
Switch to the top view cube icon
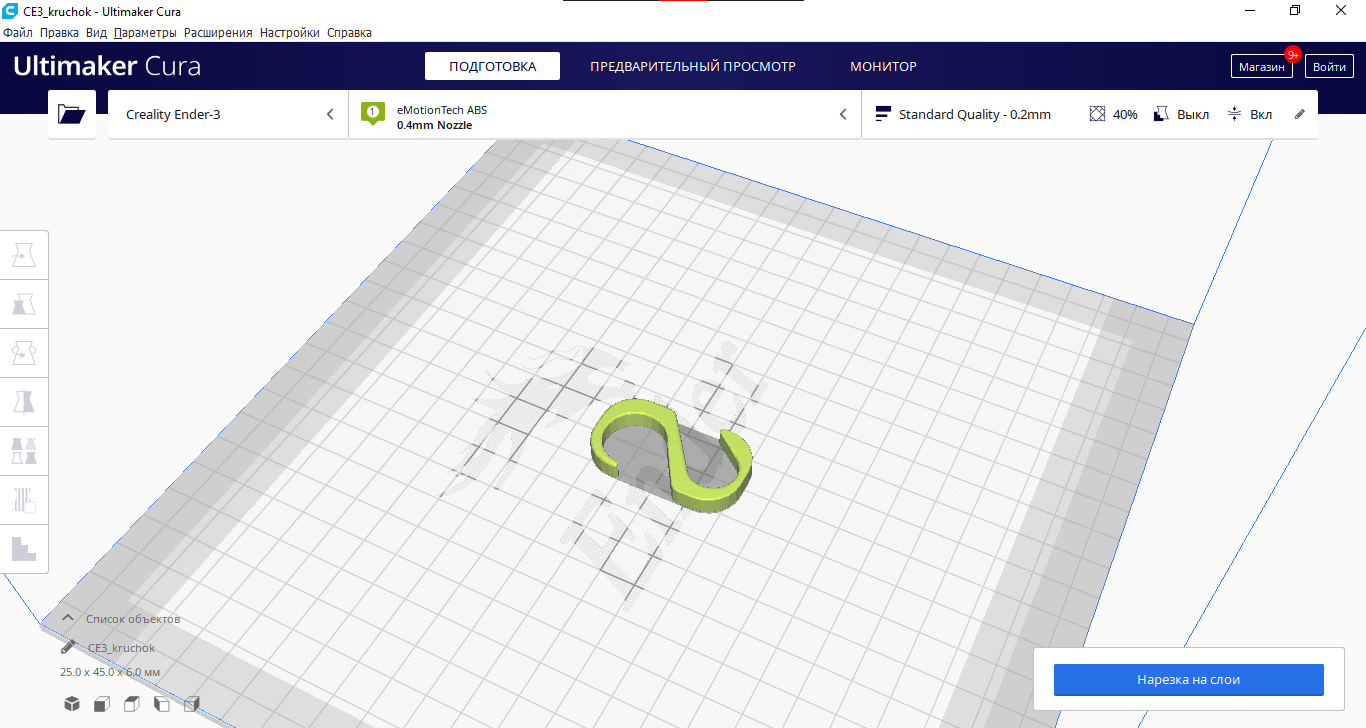pos(132,704)
